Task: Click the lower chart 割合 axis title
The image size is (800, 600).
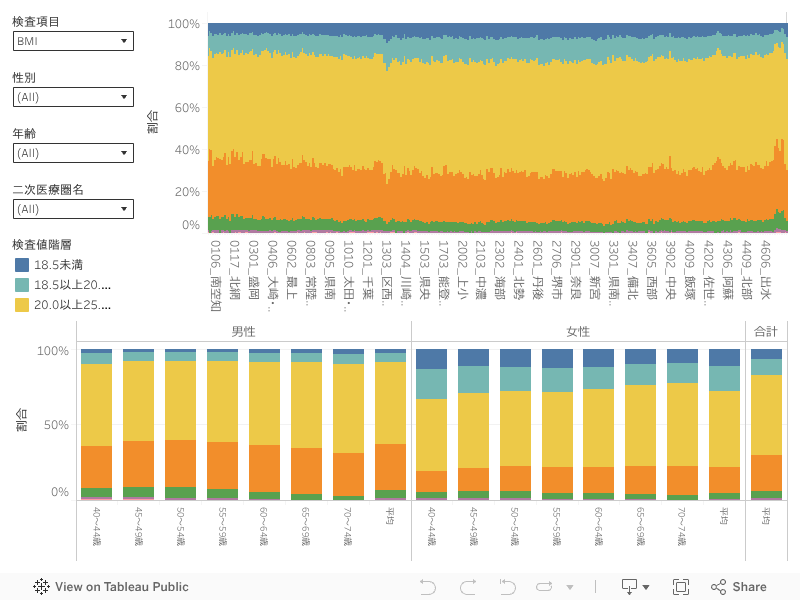Action: tap(21, 420)
